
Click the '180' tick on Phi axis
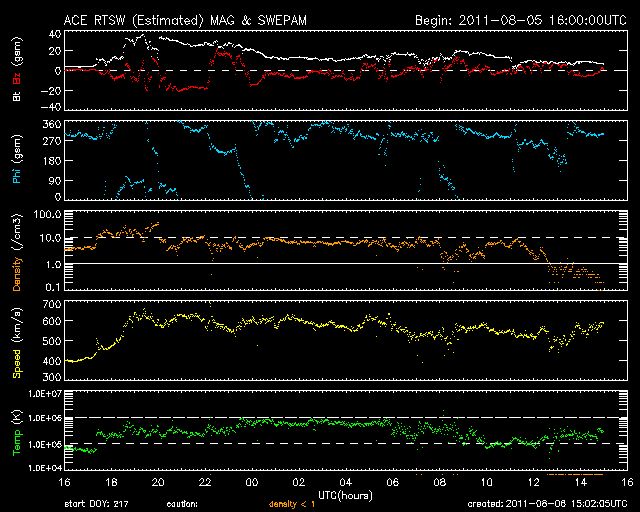[52, 160]
